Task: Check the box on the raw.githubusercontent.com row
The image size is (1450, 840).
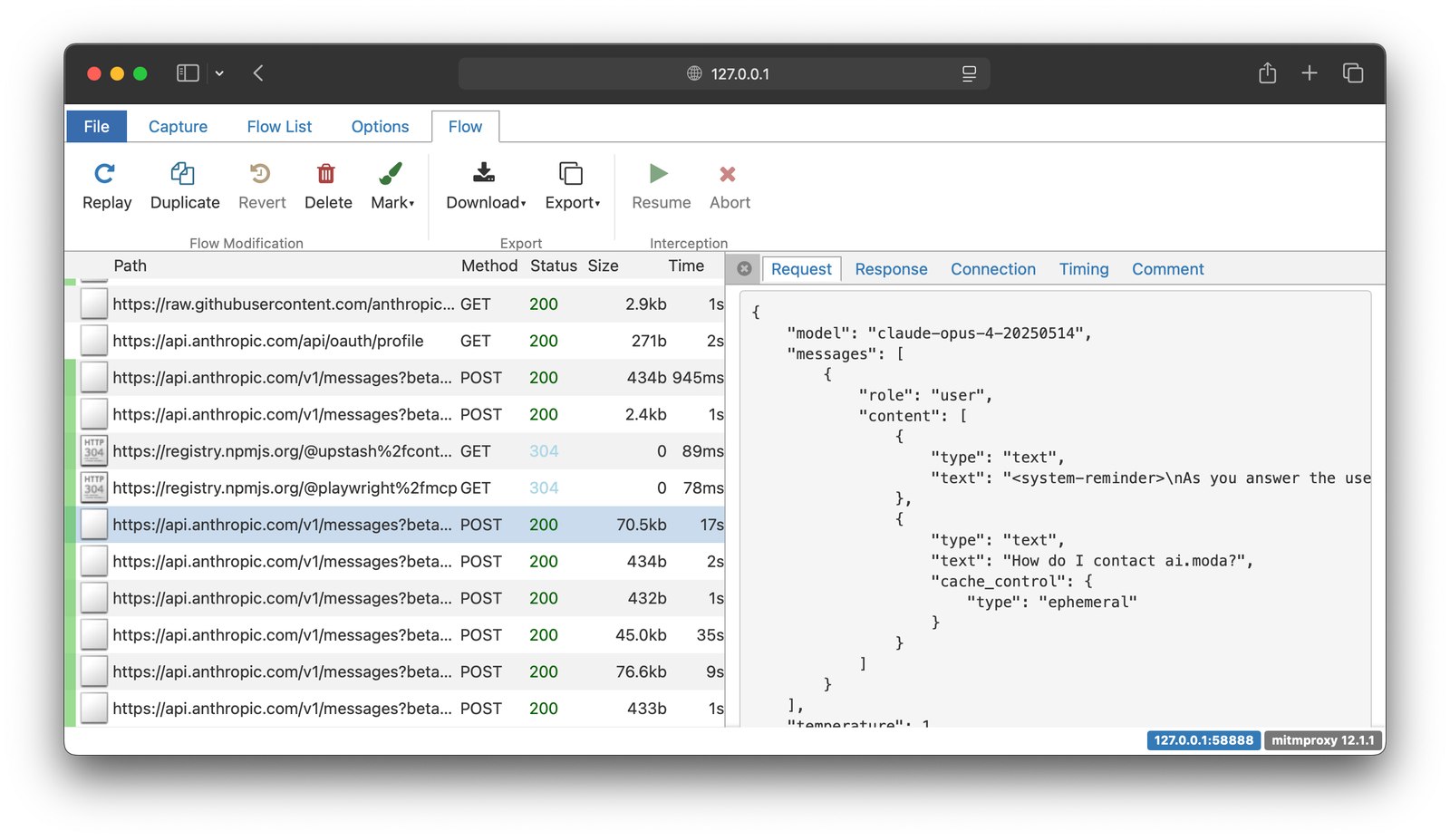Action: click(x=93, y=304)
